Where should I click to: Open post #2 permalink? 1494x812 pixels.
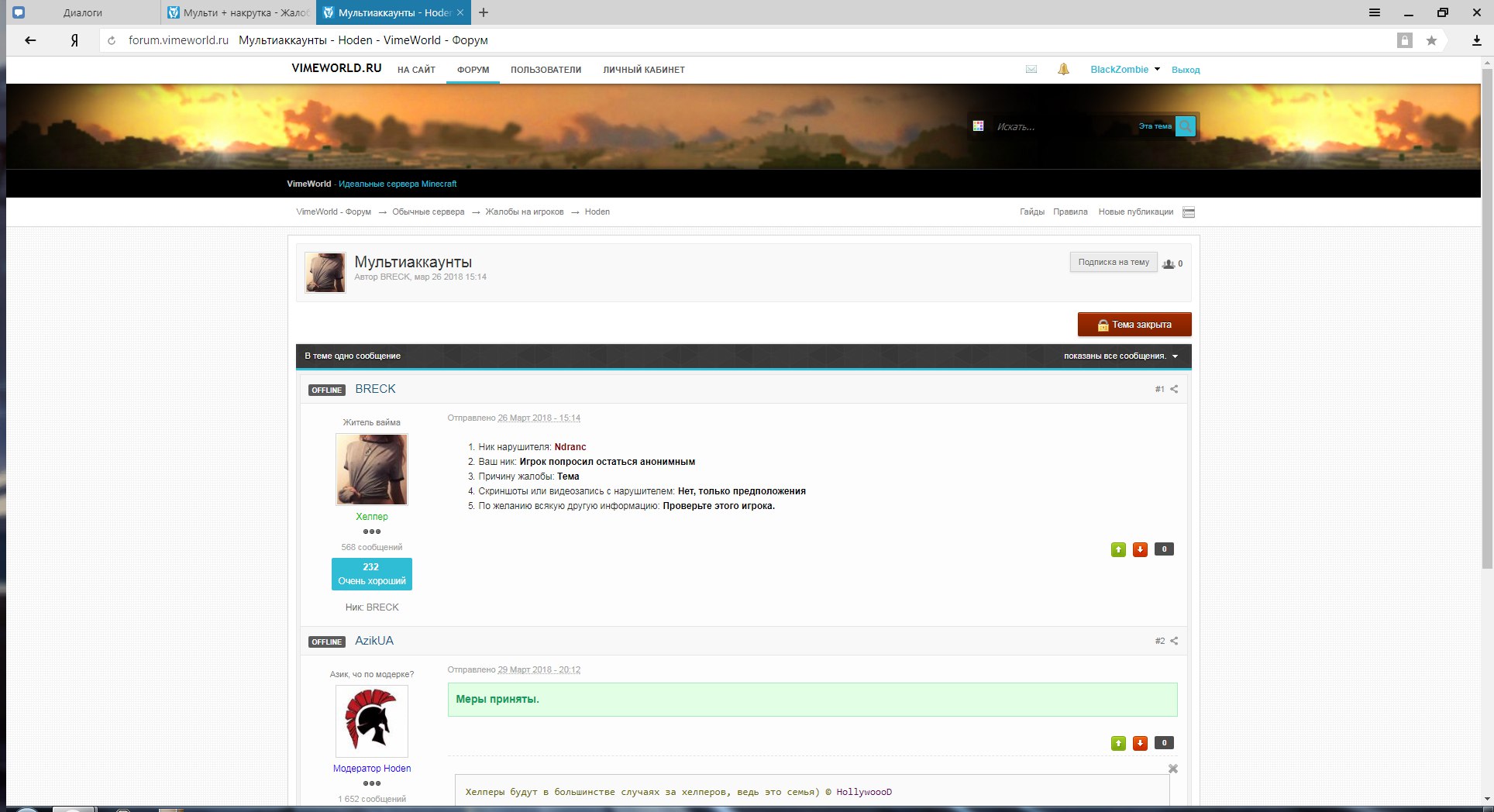[1159, 641]
